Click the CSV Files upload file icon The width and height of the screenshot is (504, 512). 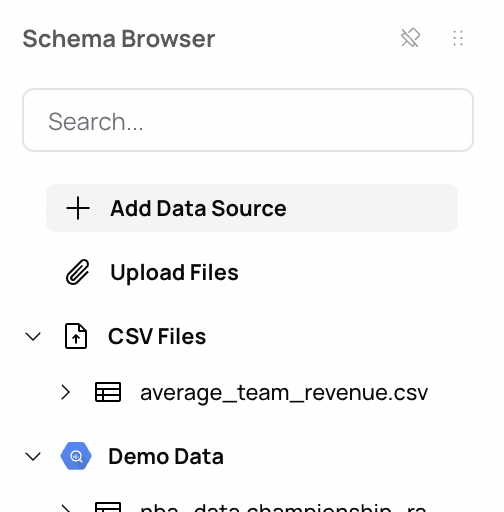[76, 336]
